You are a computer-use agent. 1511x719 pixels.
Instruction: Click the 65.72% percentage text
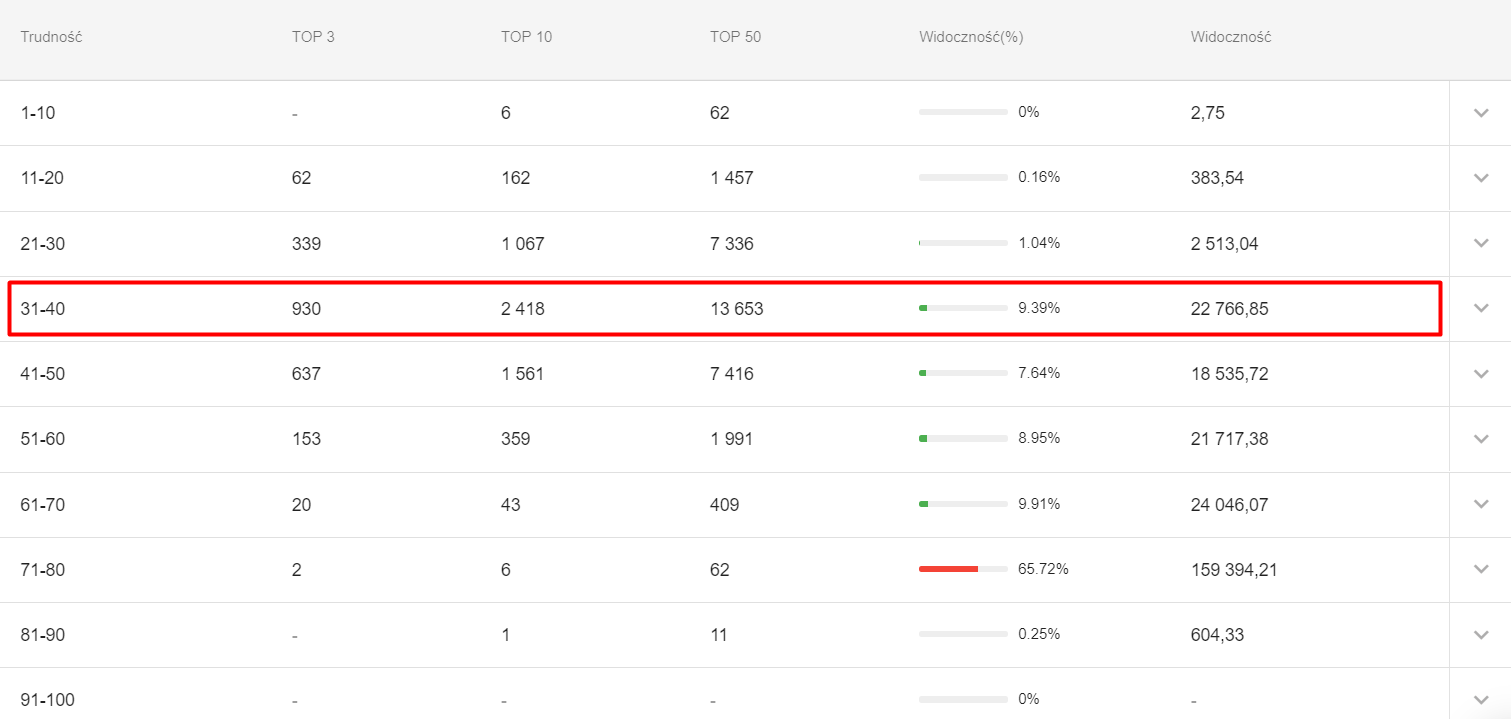(1043, 569)
